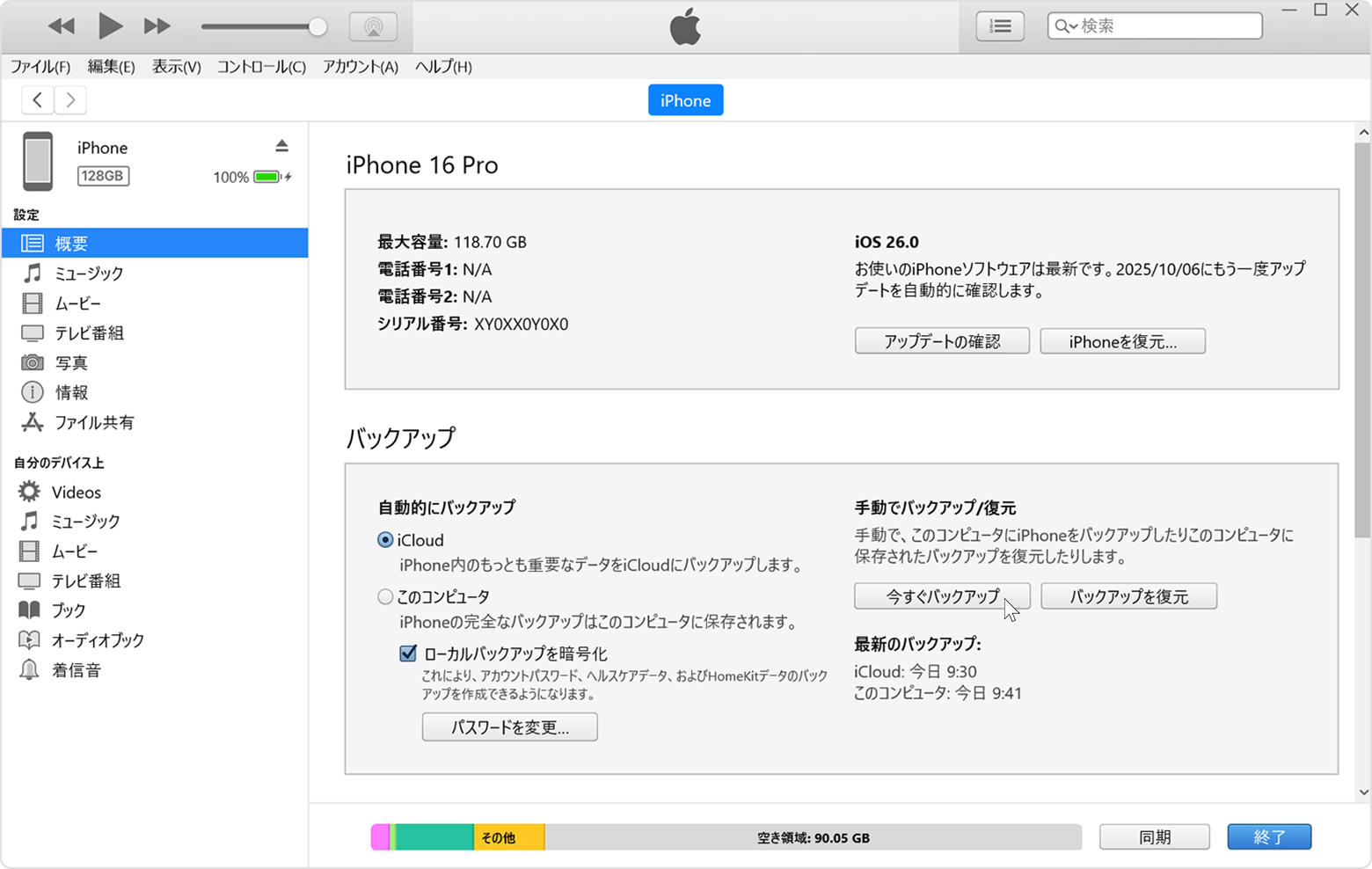
Task: Select the 写真 section in the sidebar
Action: point(73,362)
